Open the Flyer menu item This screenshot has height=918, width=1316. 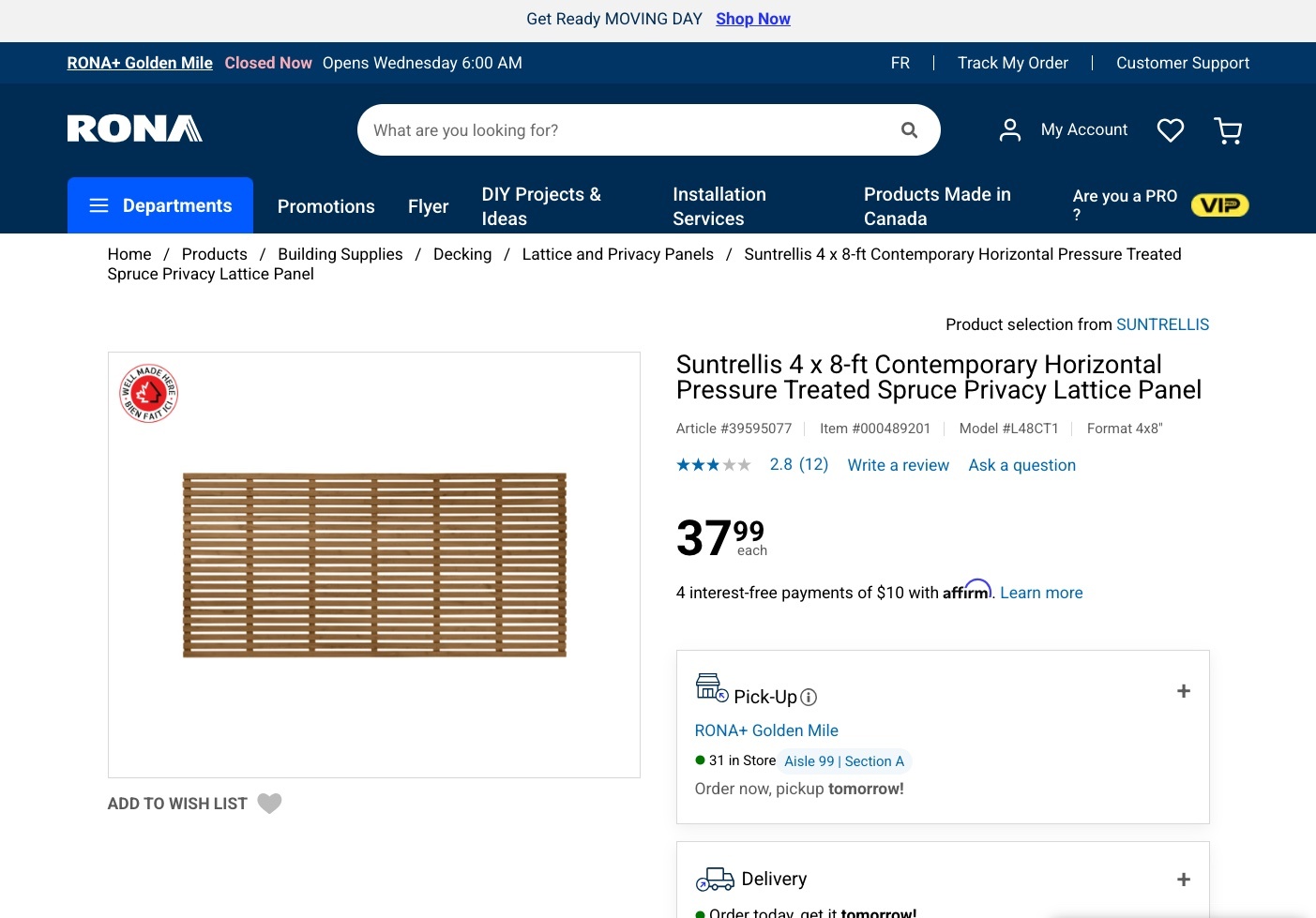pyautogui.click(x=429, y=206)
